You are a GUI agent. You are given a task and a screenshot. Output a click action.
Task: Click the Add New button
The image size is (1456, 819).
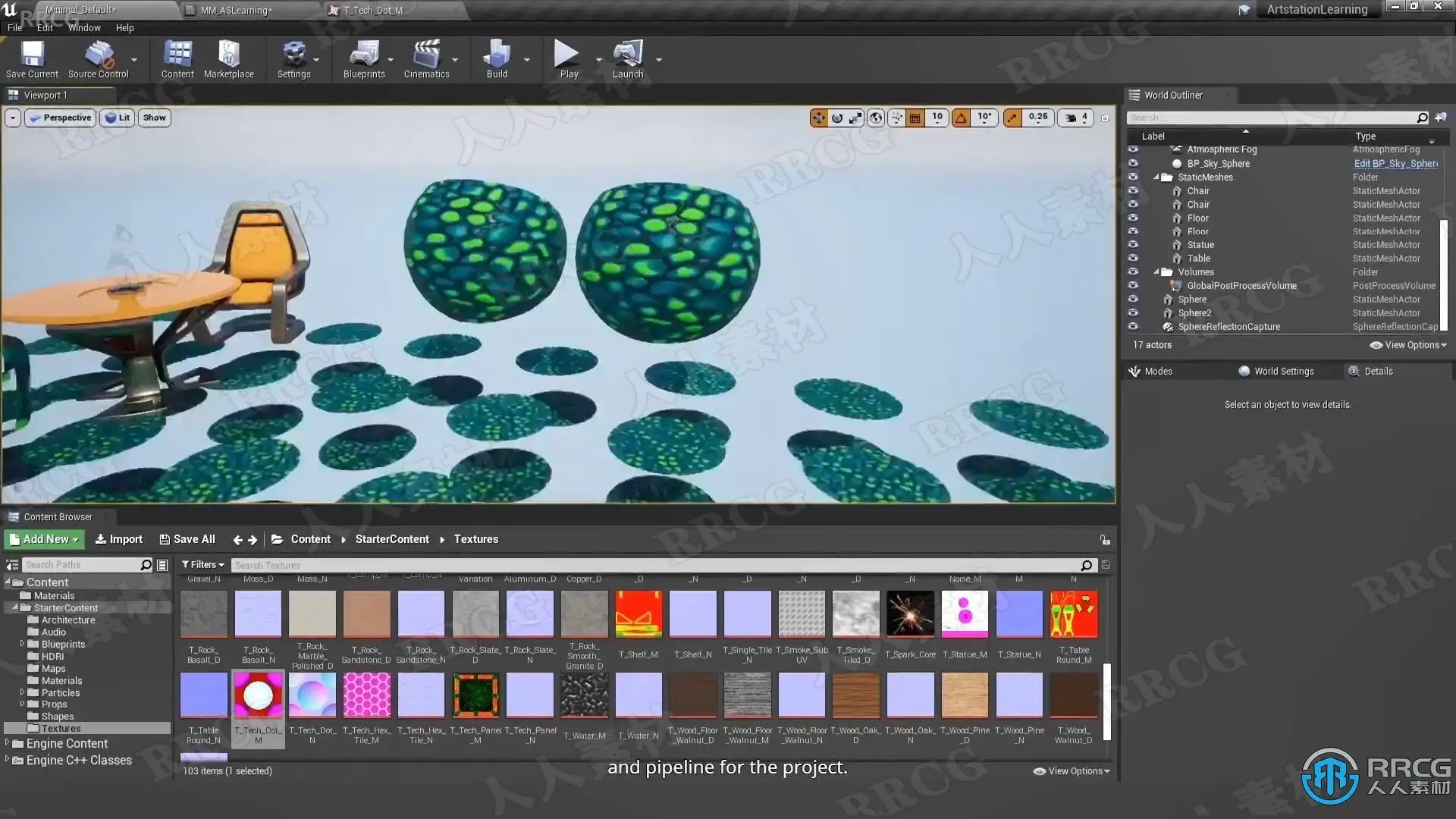pyautogui.click(x=44, y=539)
